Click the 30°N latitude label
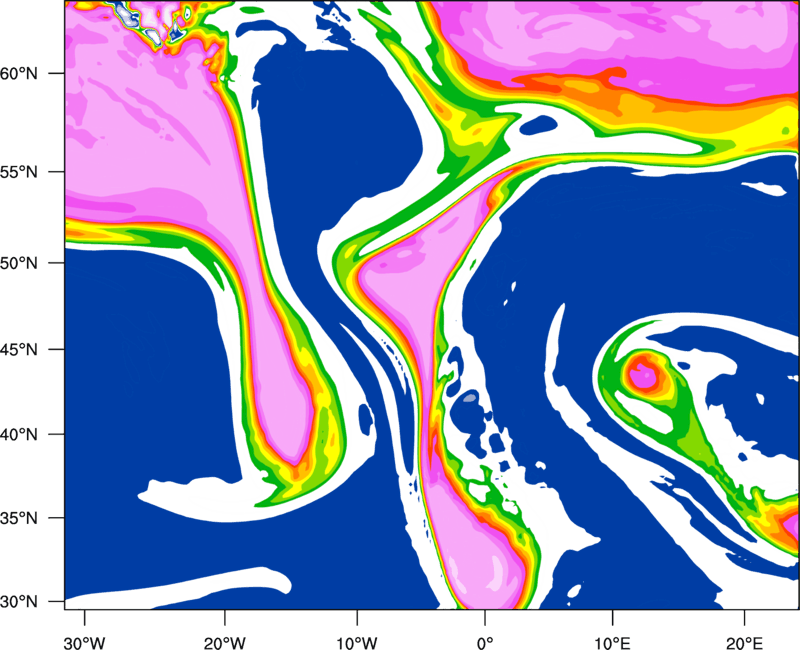This screenshot has width=800, height=650. click(19, 602)
